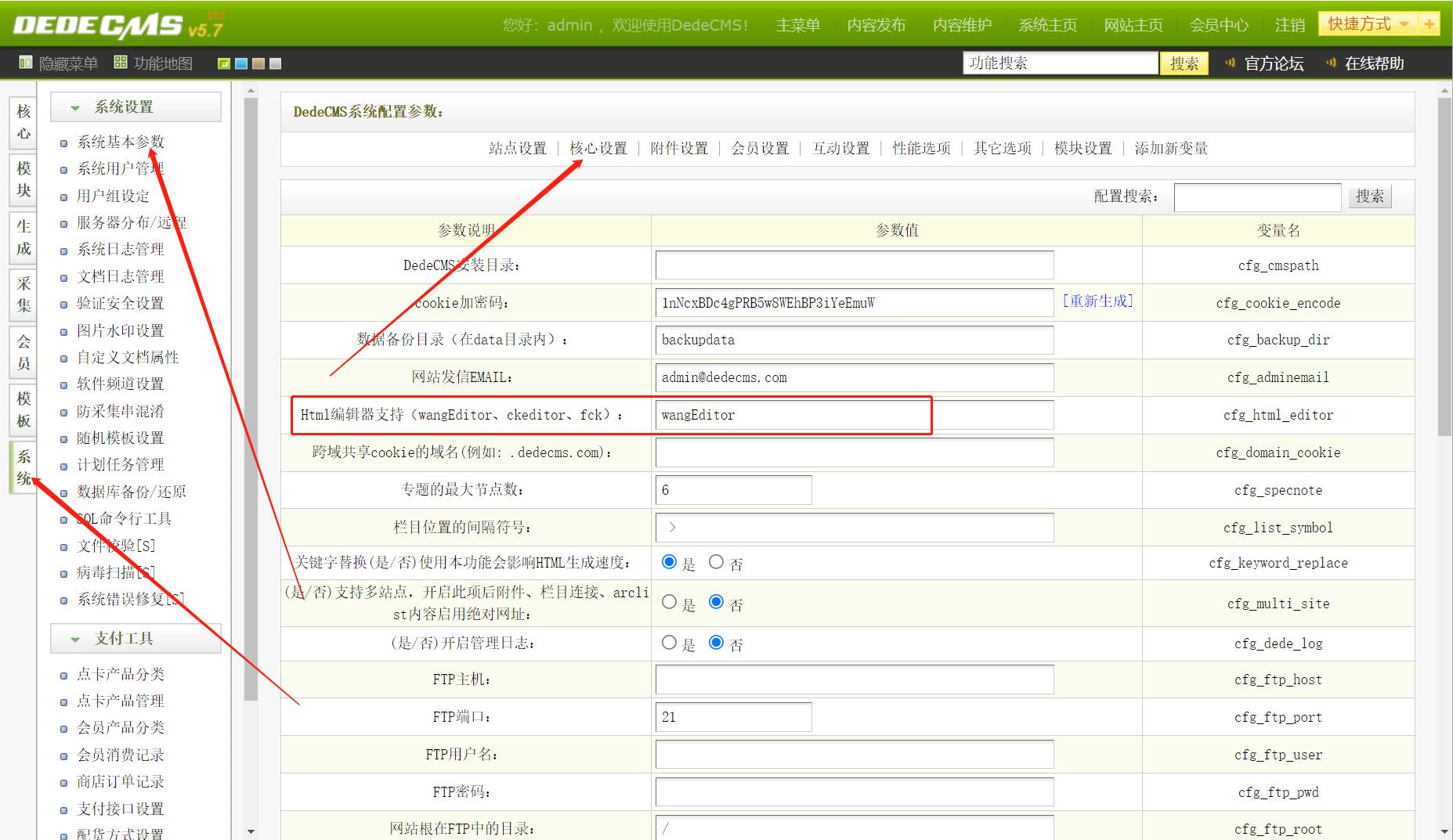Click bullet icon next to 商店订单记录
This screenshot has width=1453, height=840.
(x=64, y=783)
